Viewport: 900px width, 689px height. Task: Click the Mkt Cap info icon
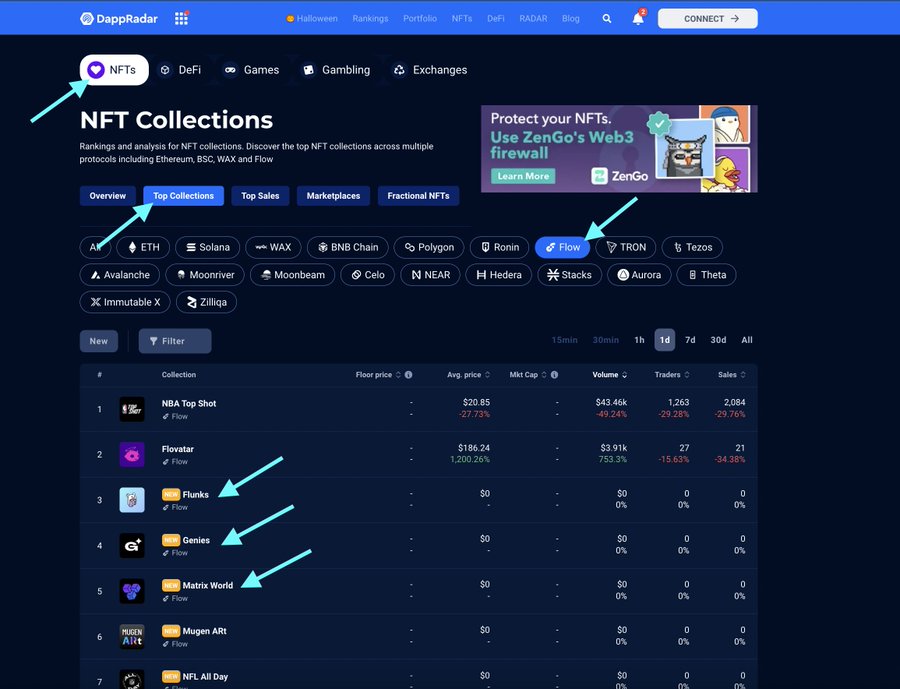pyautogui.click(x=554, y=374)
